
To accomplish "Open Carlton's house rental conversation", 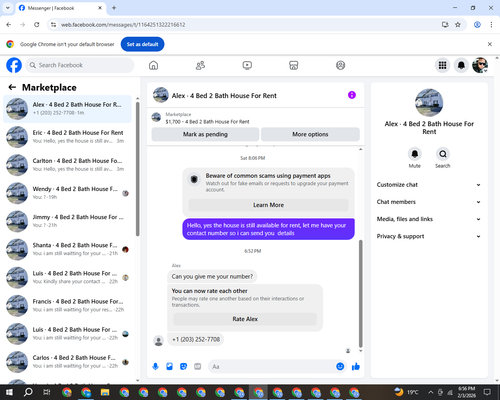I will tap(67, 165).
